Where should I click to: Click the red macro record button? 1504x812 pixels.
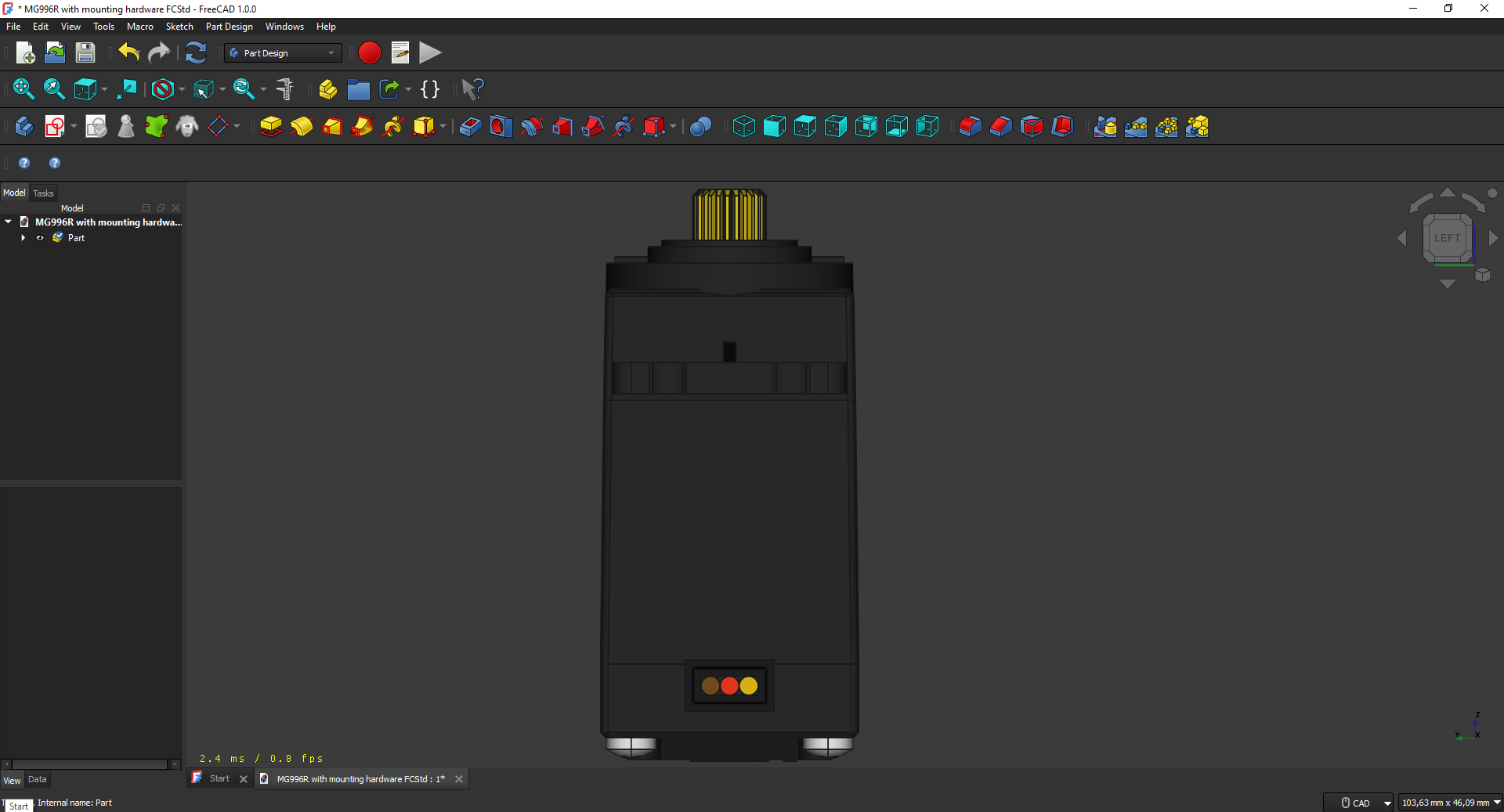coord(369,53)
